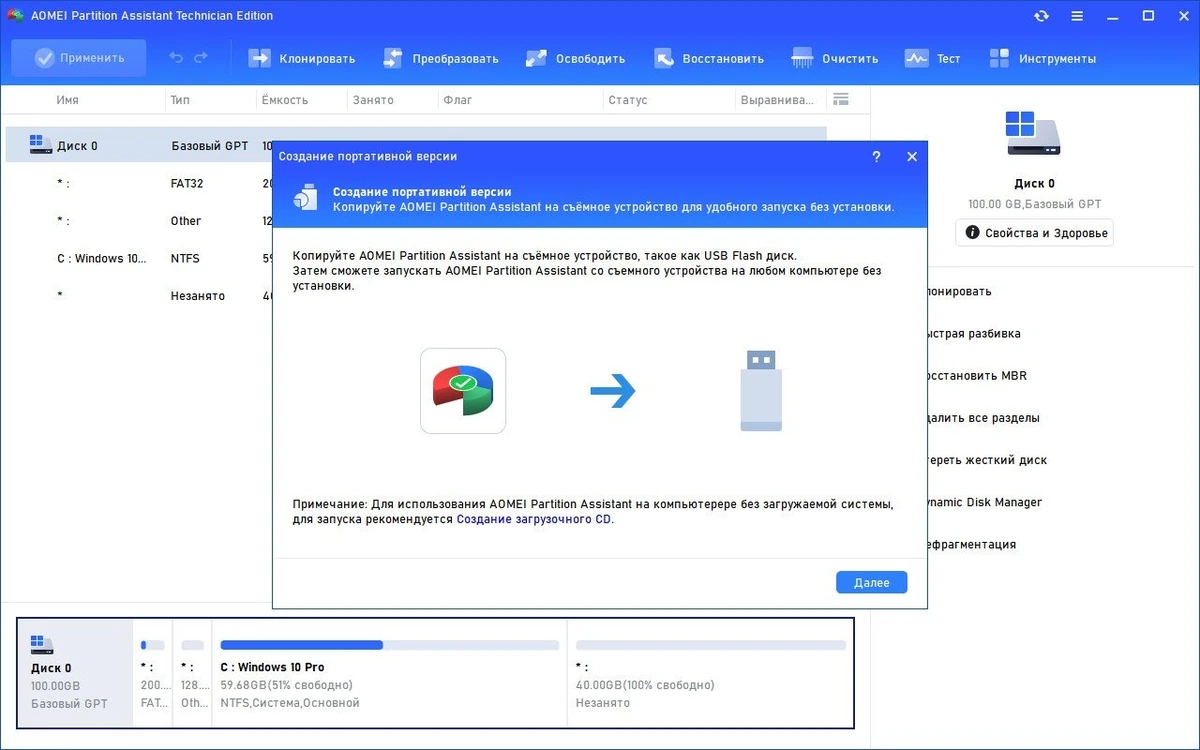Sort by Тип column header
This screenshot has width=1200, height=750.
point(180,100)
